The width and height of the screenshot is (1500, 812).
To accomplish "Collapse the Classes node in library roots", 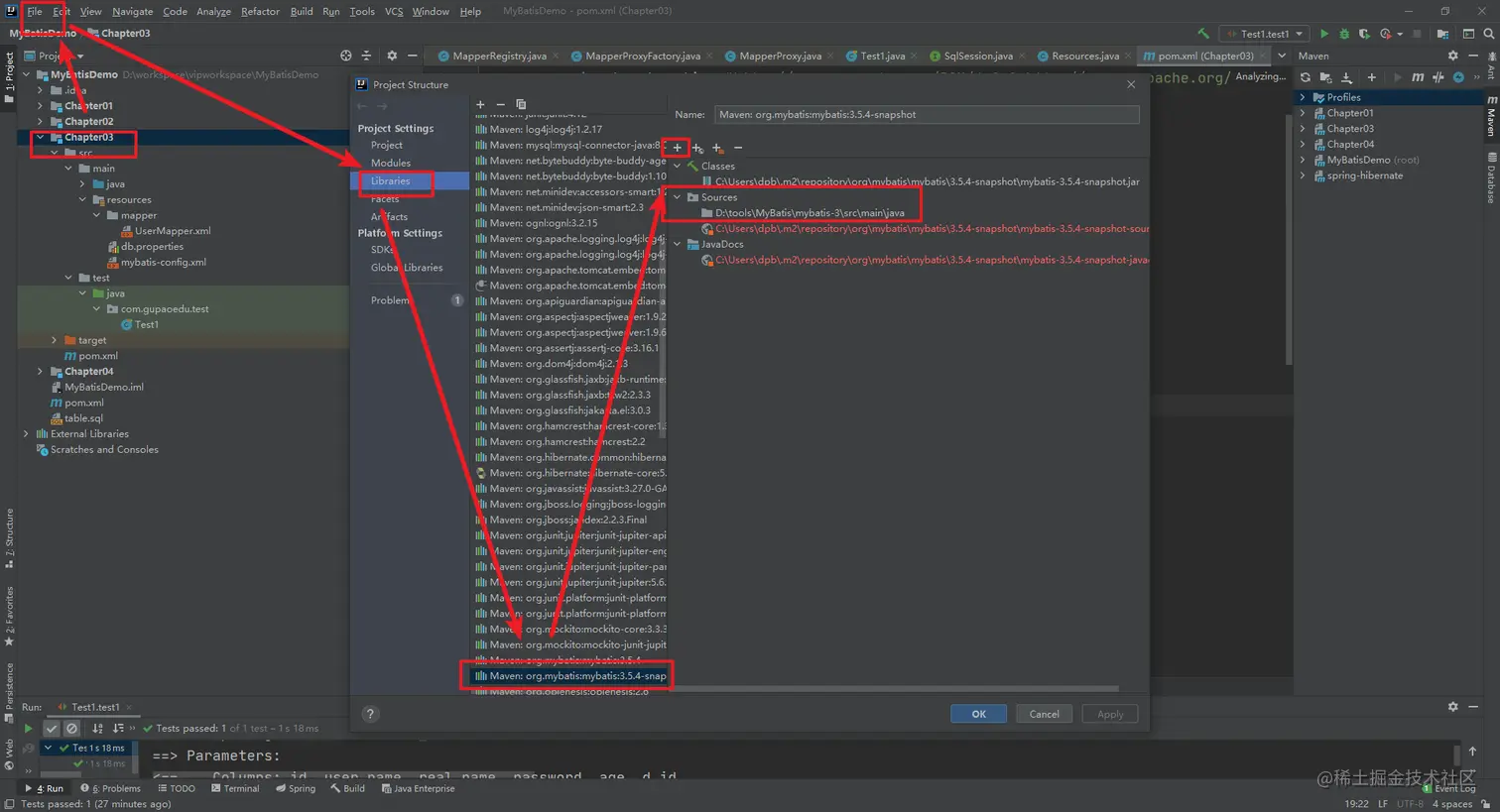I will 678,167.
